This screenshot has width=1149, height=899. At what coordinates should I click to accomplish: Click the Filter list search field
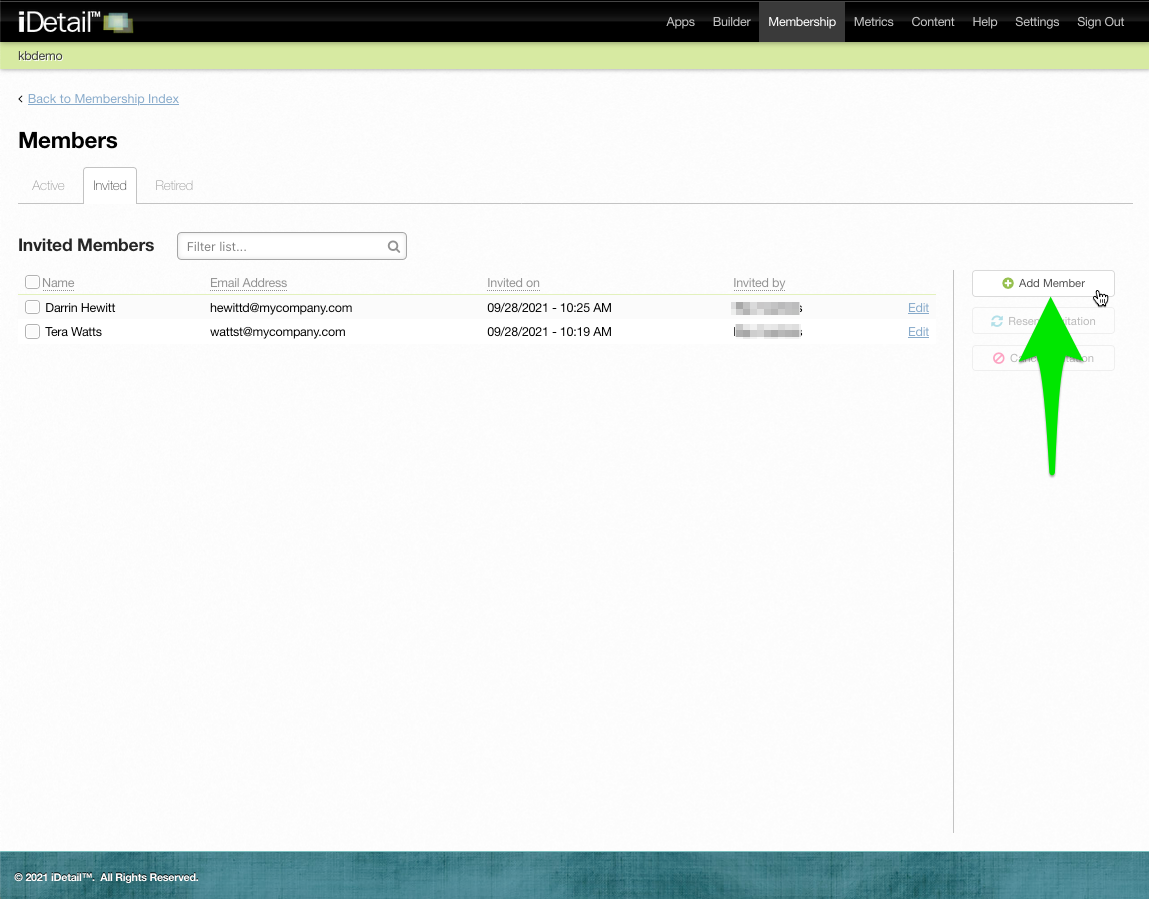point(283,246)
